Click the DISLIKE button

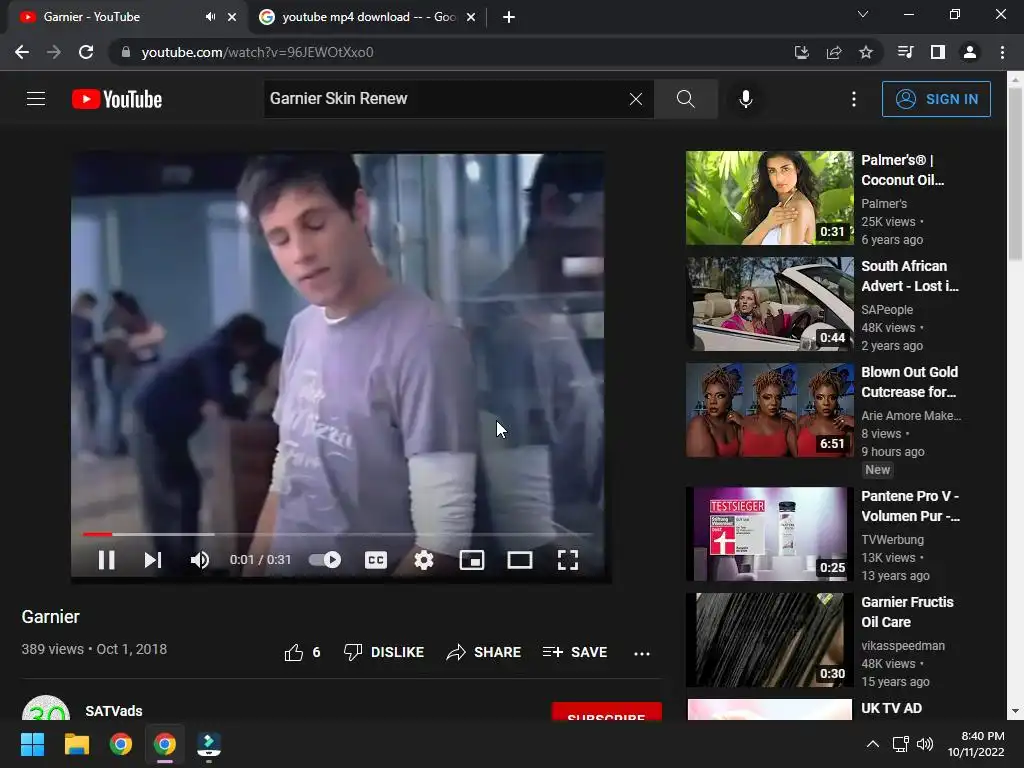click(384, 652)
